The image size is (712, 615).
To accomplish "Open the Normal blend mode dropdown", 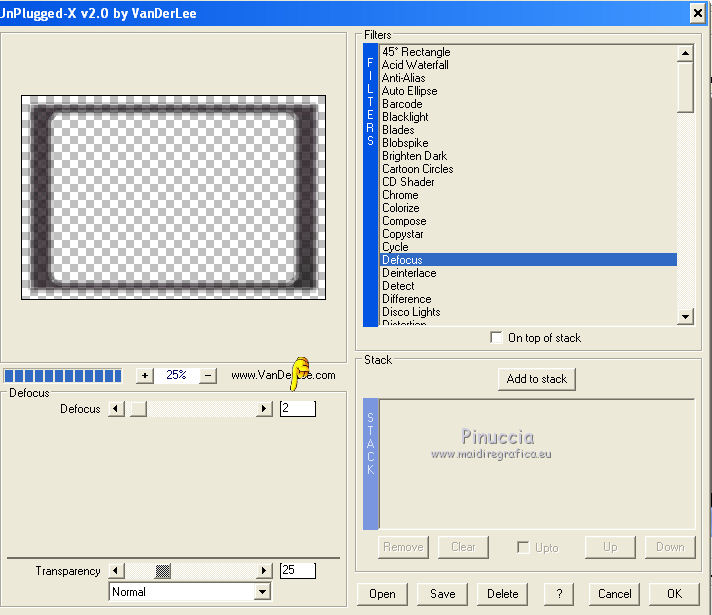I will click(x=262, y=592).
